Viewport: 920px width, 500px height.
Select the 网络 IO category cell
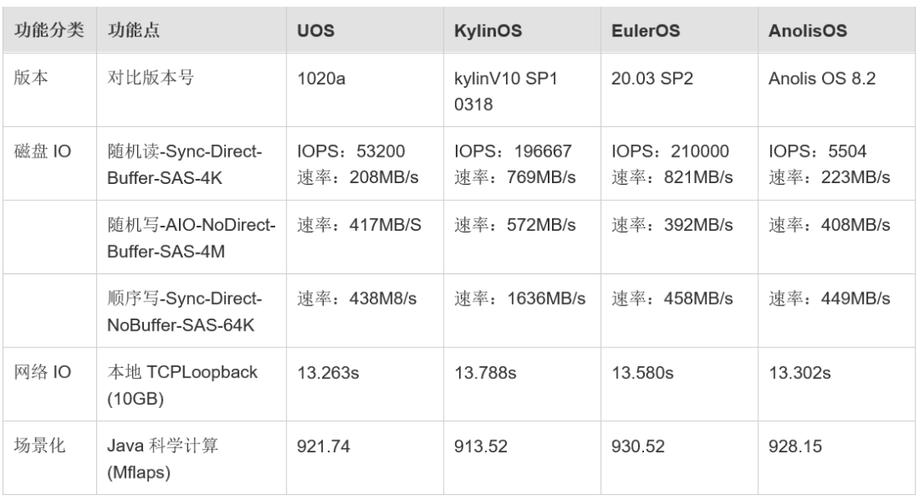[x=50, y=384]
